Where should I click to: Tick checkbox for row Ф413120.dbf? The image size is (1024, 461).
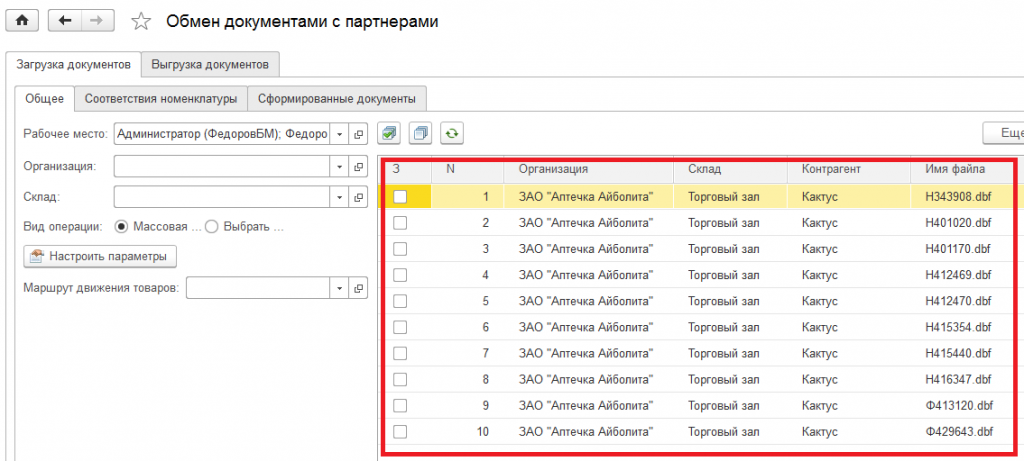coord(400,405)
